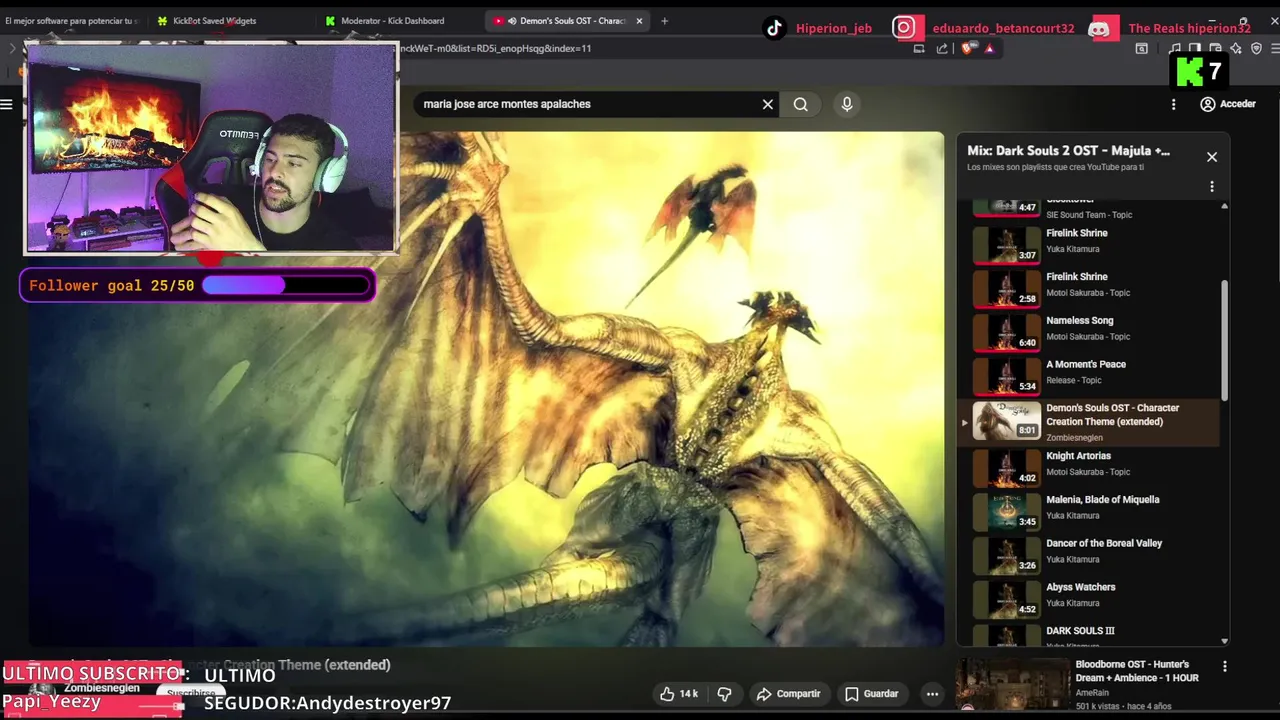Select the Demon's Souls OST browser tab
Screen dimensions: 1280x720
click(x=565, y=20)
